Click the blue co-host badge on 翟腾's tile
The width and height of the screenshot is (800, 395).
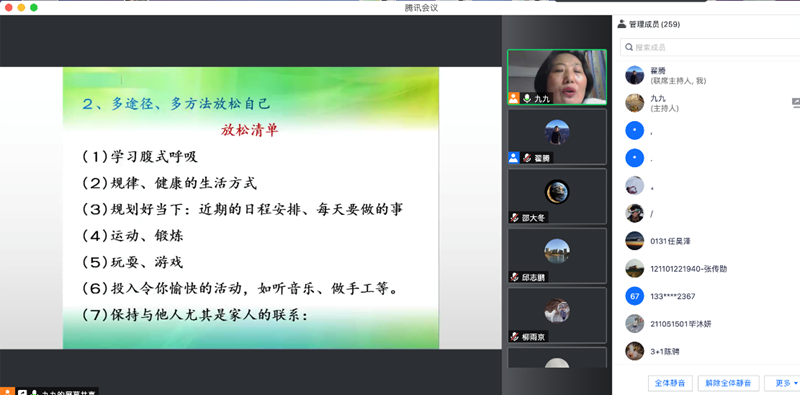pyautogui.click(x=514, y=158)
